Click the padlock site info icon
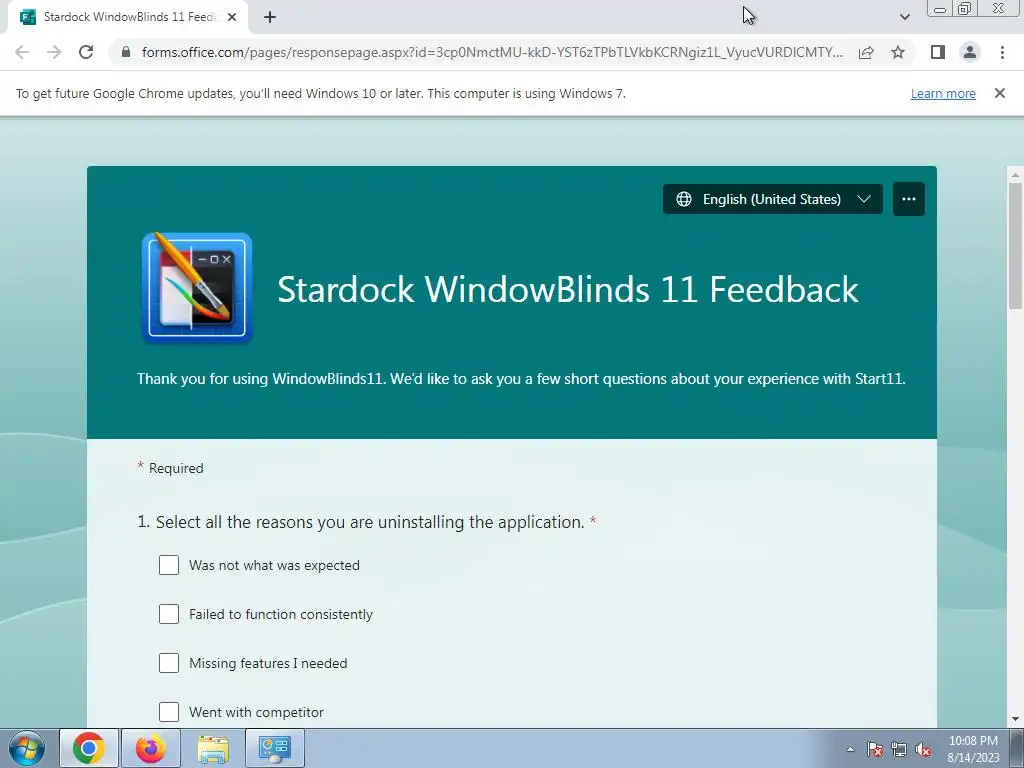Screen dimensions: 1024x768 [126, 52]
